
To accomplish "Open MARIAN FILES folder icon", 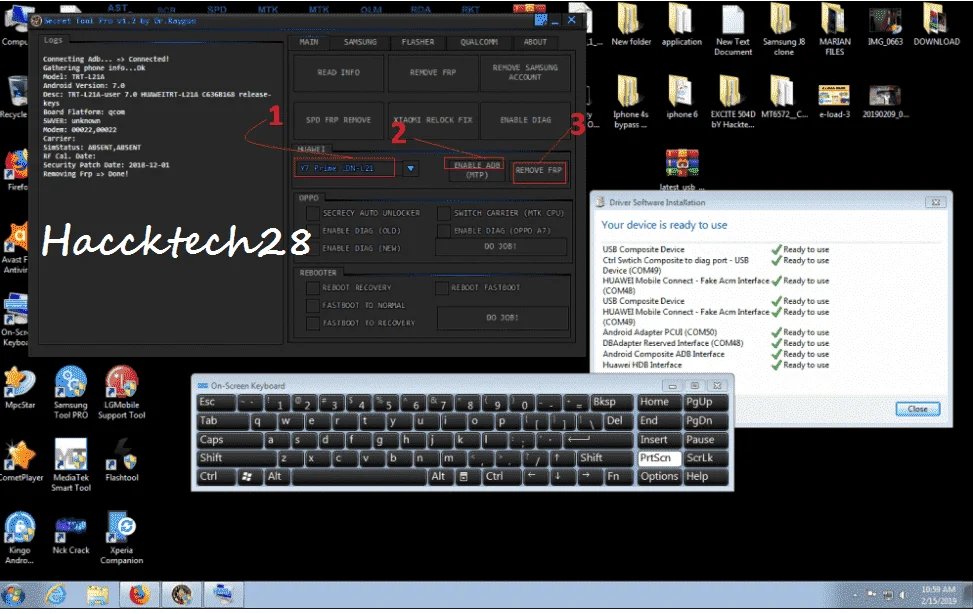I will point(835,30).
